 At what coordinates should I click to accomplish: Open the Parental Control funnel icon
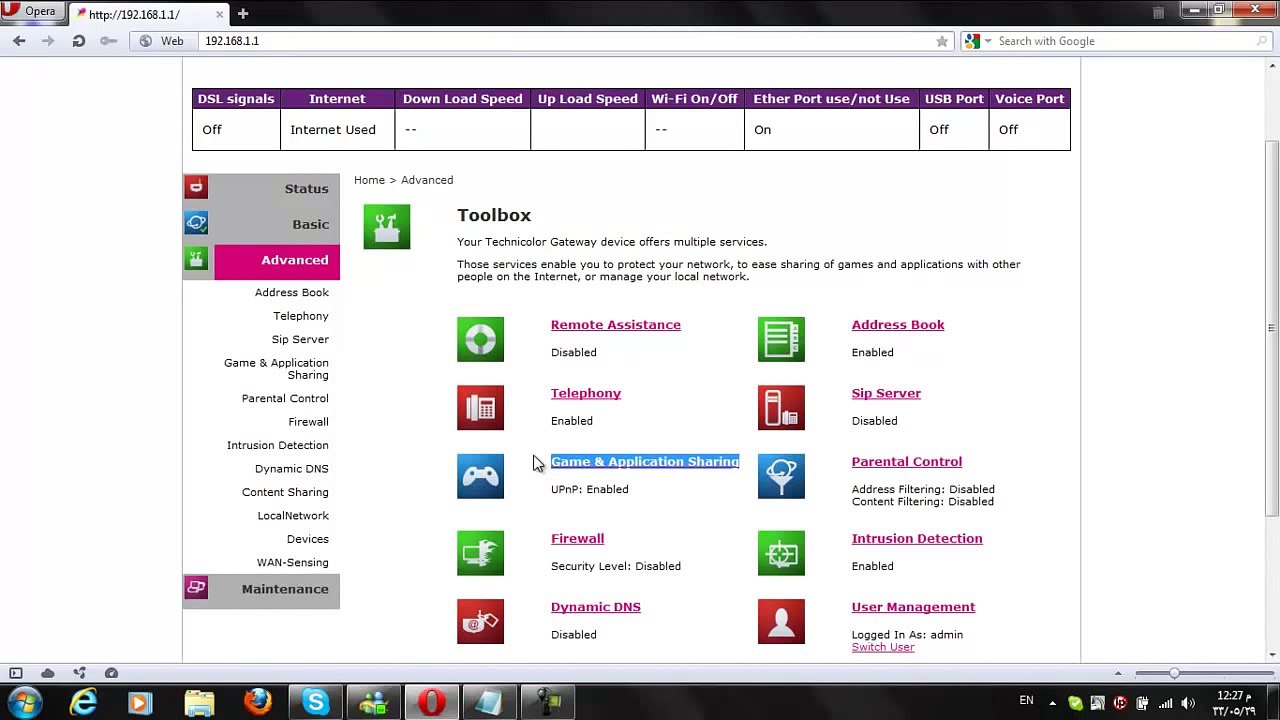pos(781,476)
